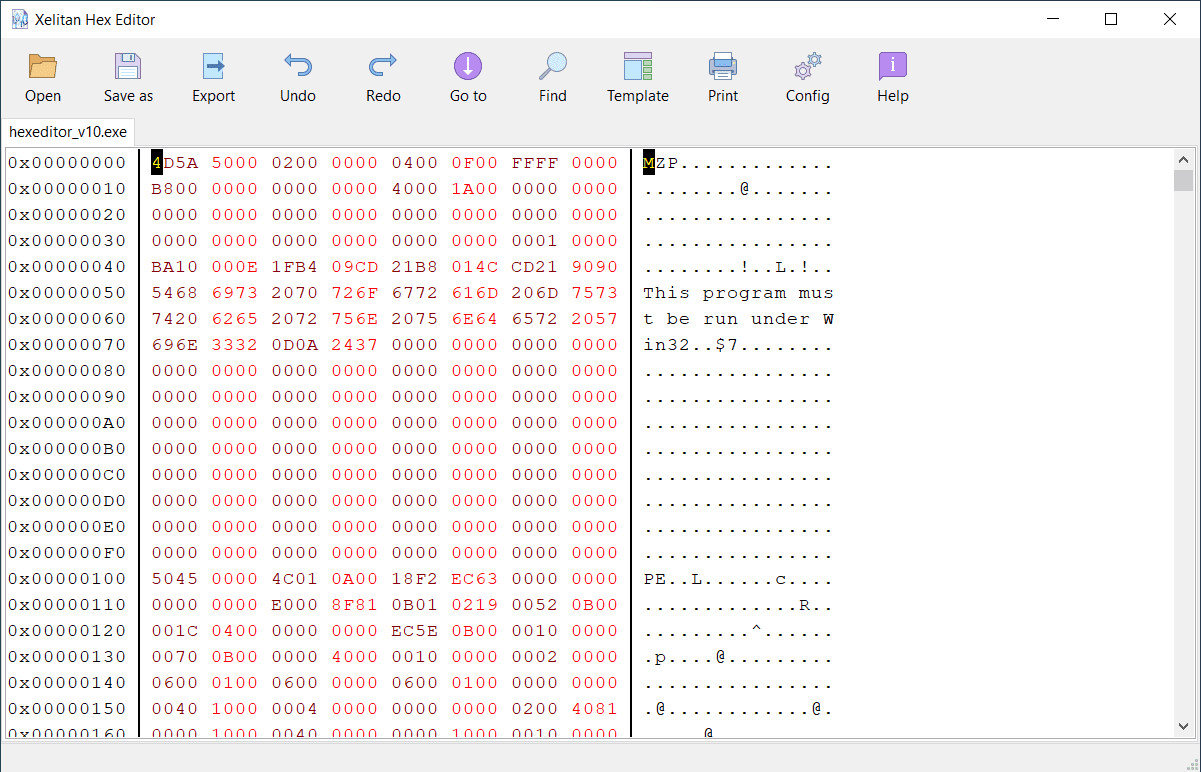
Task: Click hex word 5045 at row 0x100
Action: [x=175, y=579]
